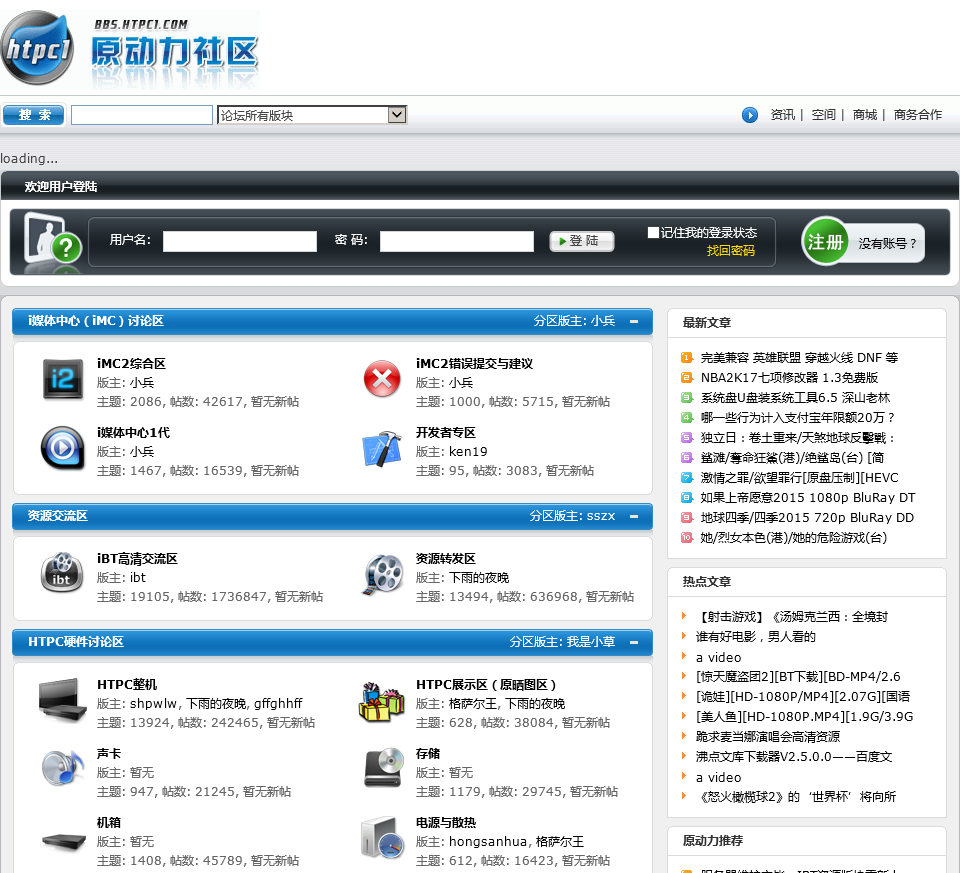Collapse the HTPC硬件讨论区 section
The height and width of the screenshot is (873, 960).
634,642
